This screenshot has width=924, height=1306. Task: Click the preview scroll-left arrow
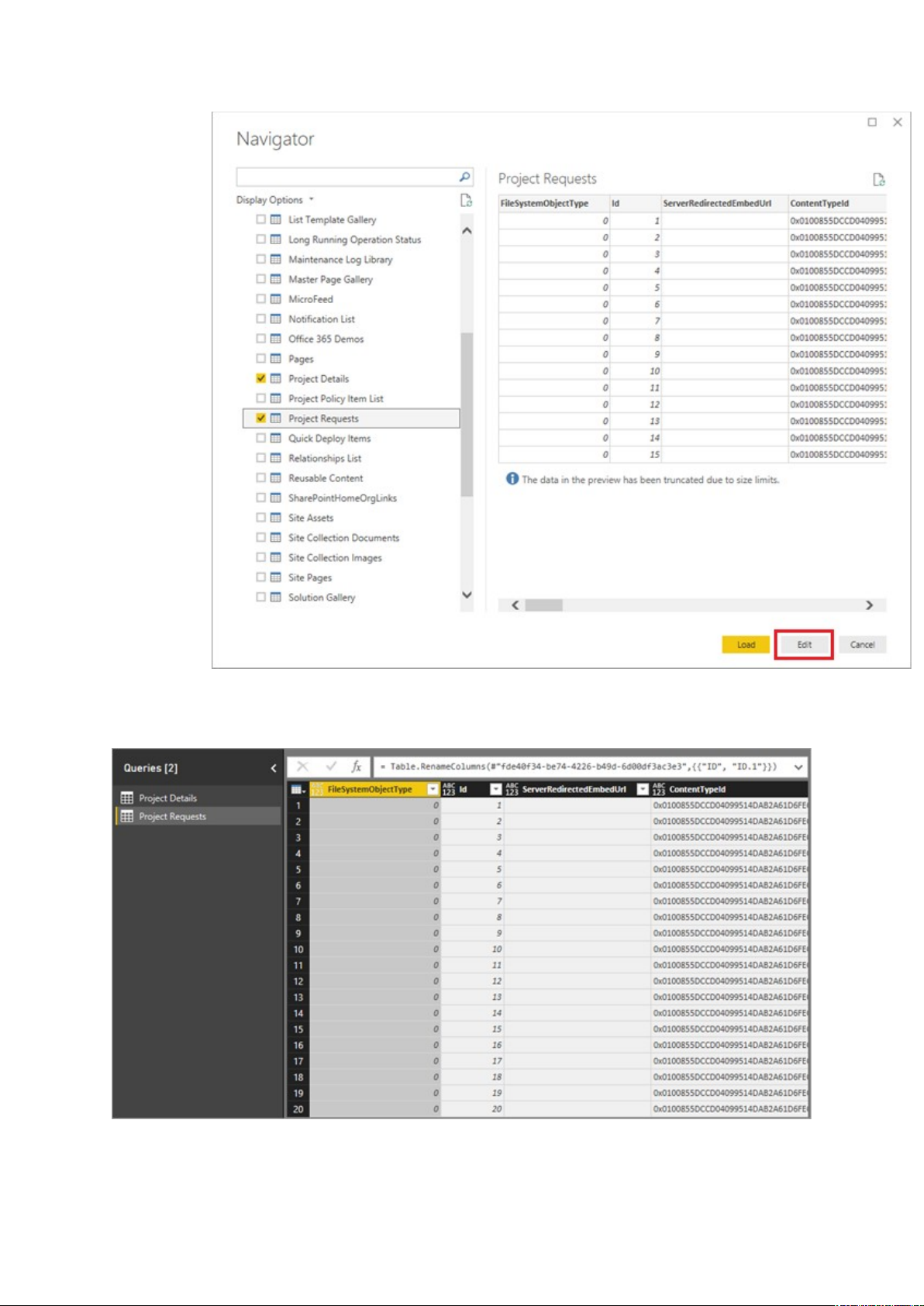pos(515,605)
